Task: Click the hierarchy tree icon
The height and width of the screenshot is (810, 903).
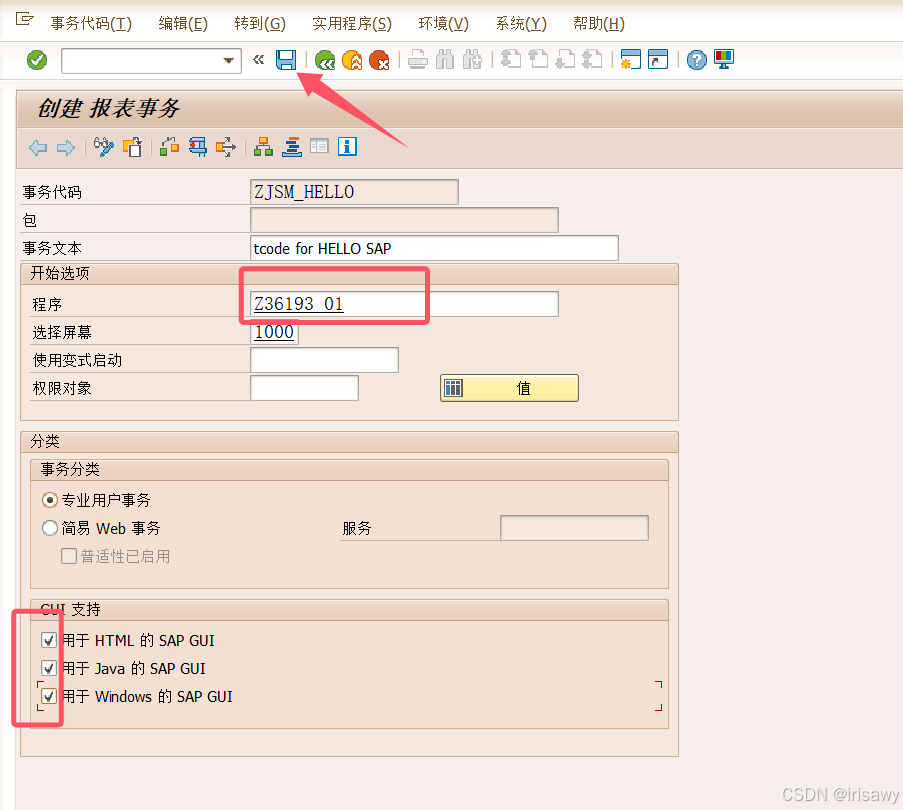Action: click(x=263, y=147)
